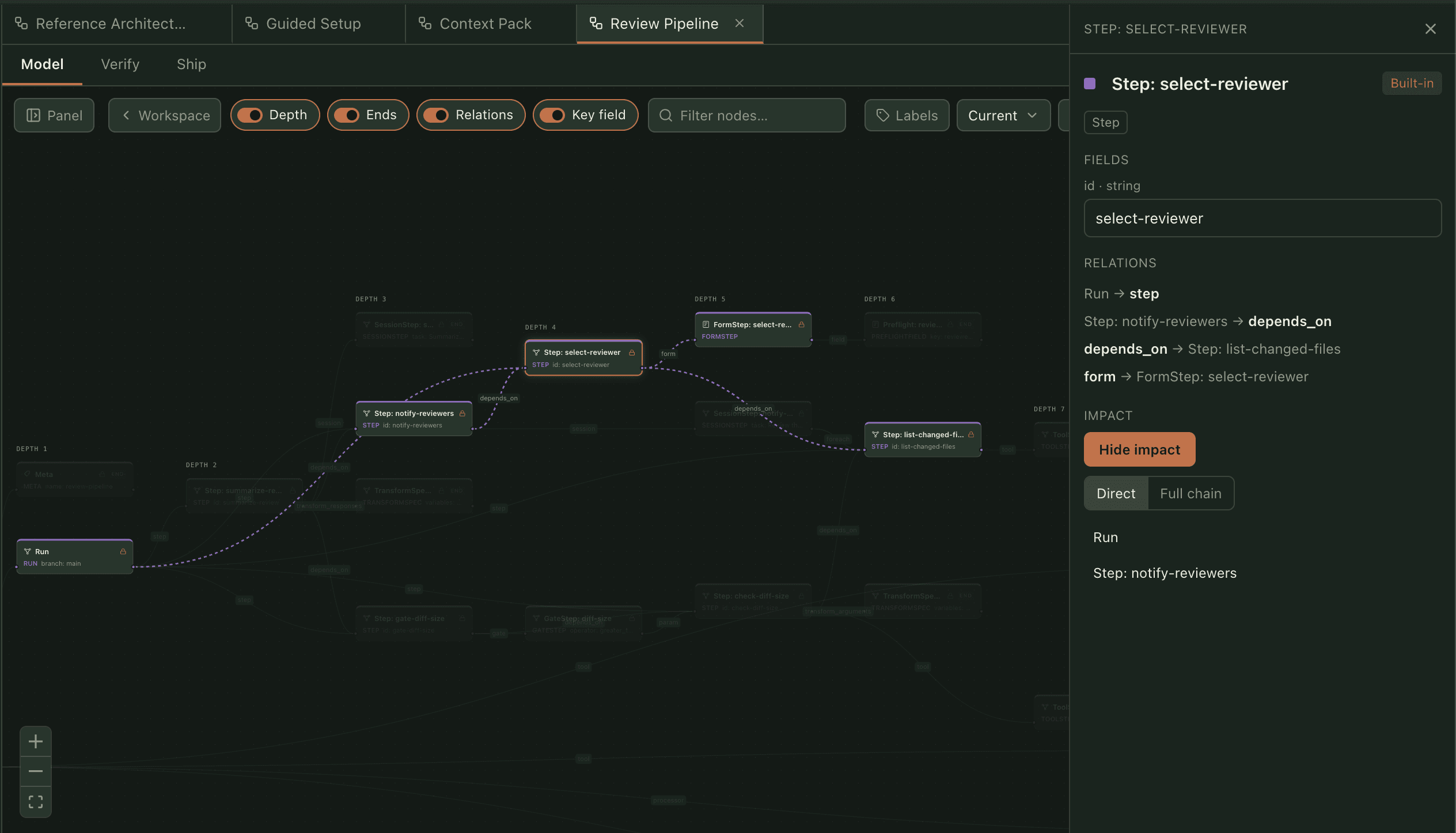Toggle the Ends switch
The image size is (1456, 833).
point(347,115)
